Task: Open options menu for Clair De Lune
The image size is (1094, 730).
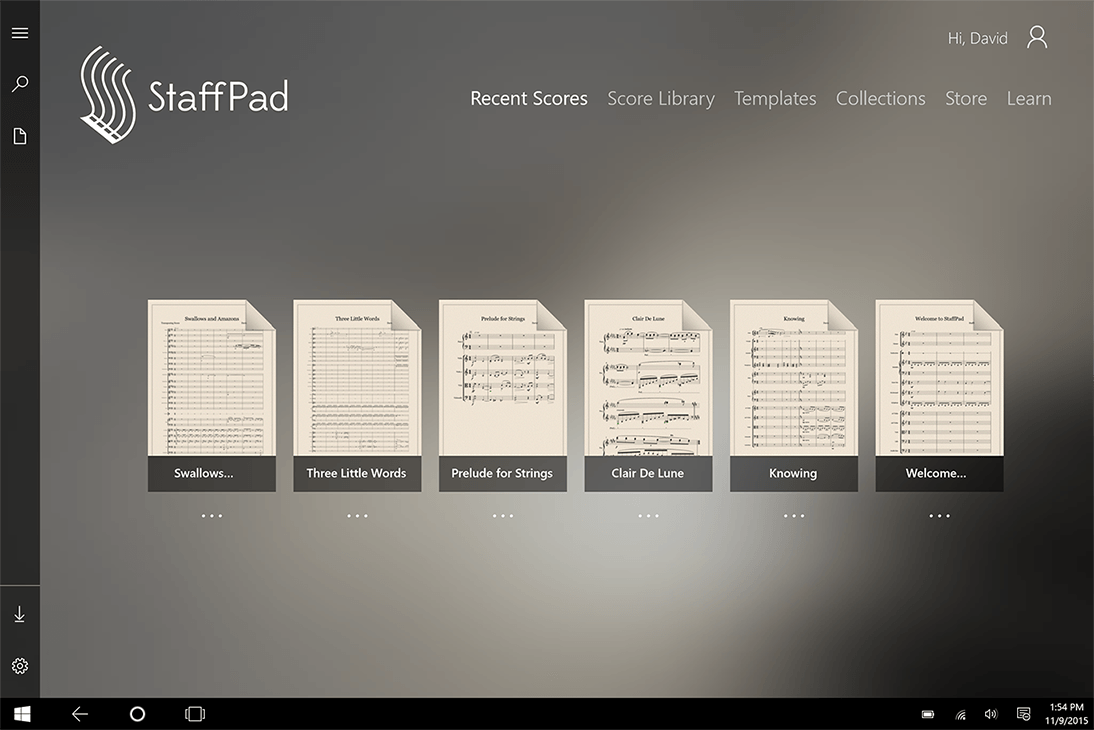Action: coord(648,515)
